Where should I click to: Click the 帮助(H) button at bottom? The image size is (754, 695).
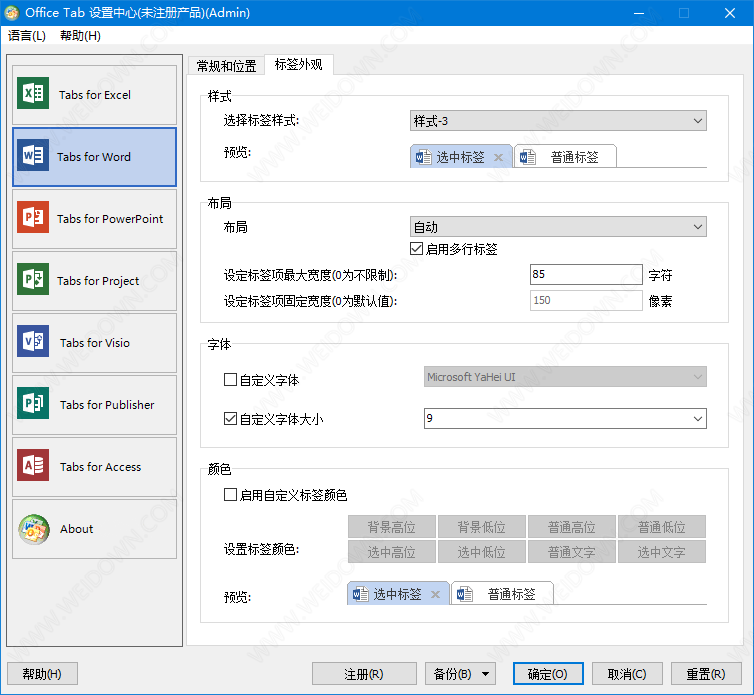[x=42, y=674]
